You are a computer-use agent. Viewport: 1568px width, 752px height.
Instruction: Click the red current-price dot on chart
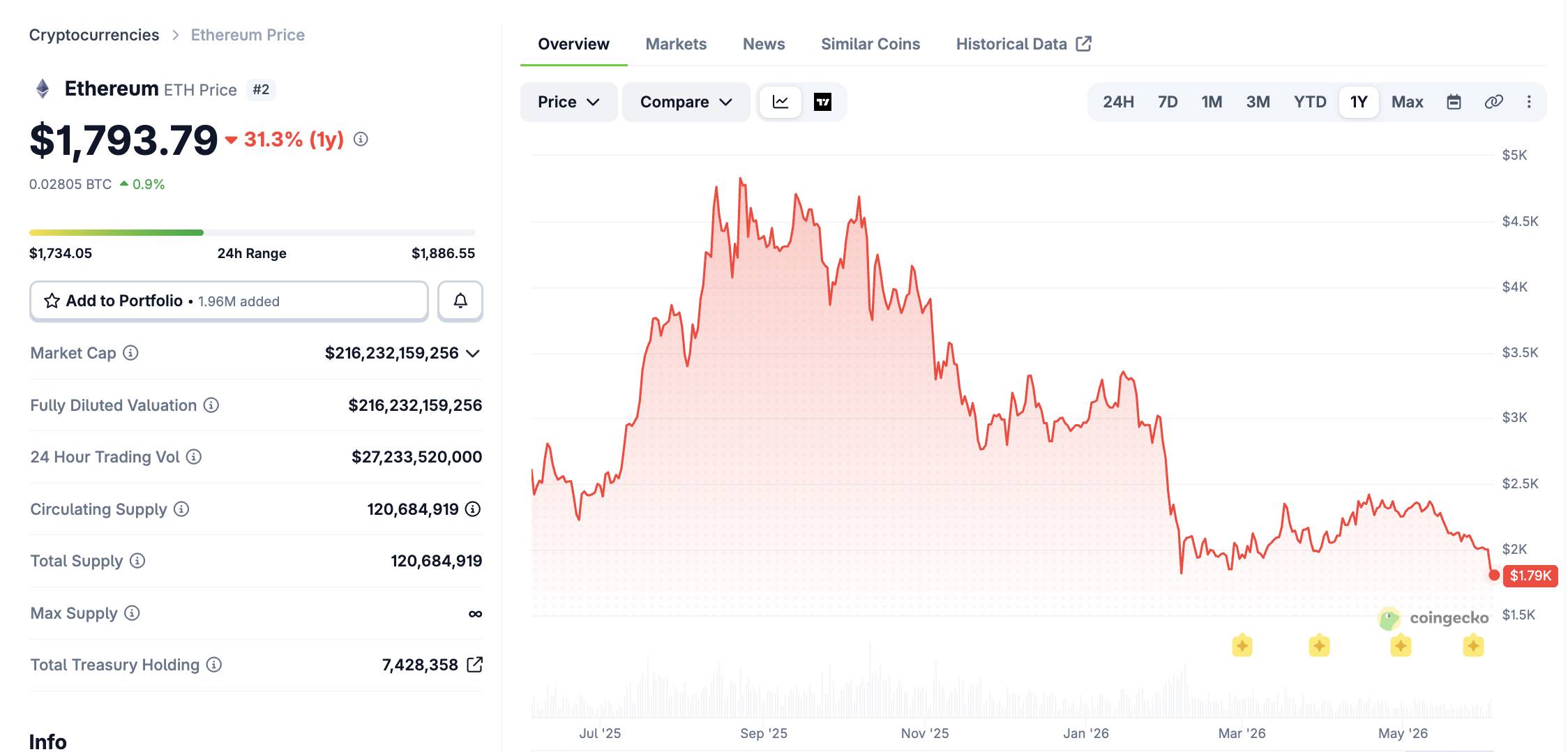1493,576
